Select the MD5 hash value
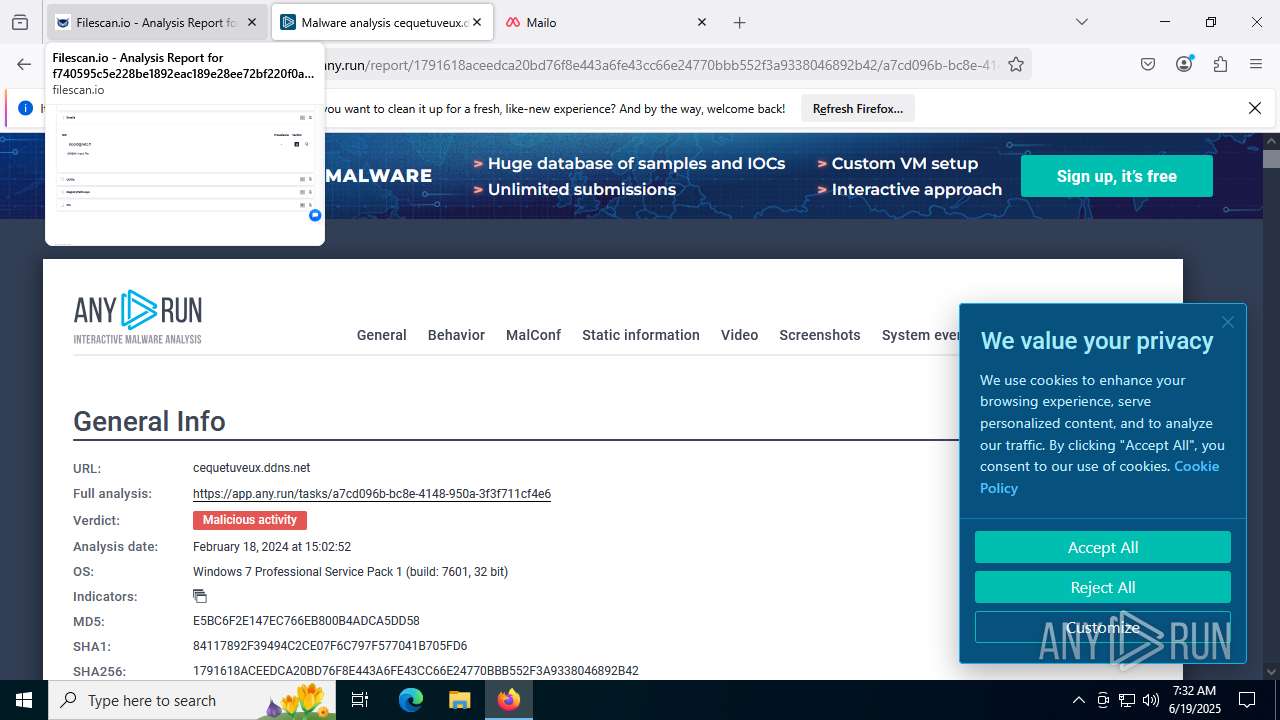Viewport: 1280px width, 720px height. (x=306, y=621)
